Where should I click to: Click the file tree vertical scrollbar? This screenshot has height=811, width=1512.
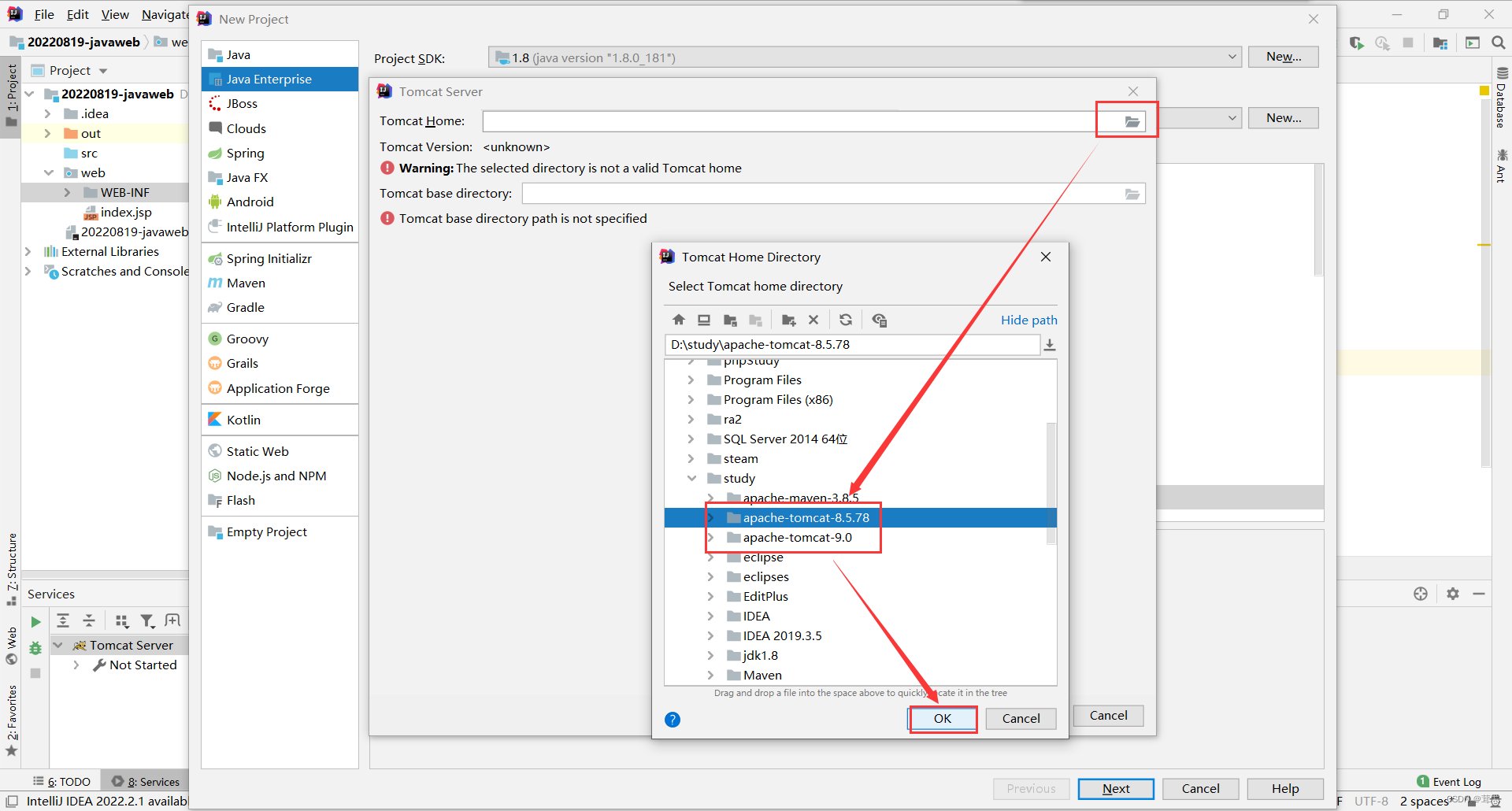point(1051,483)
